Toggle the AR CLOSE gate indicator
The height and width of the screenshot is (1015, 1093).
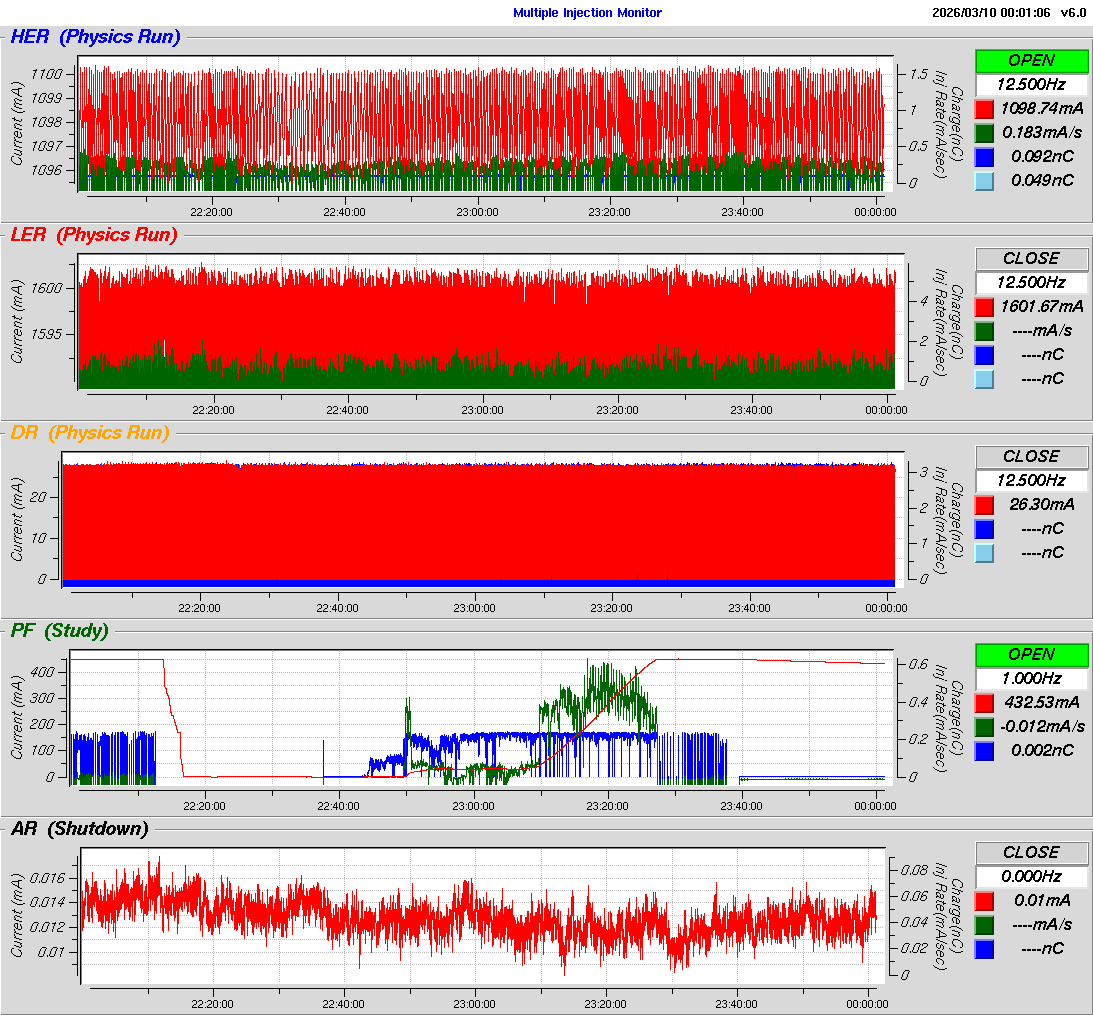[x=1031, y=852]
